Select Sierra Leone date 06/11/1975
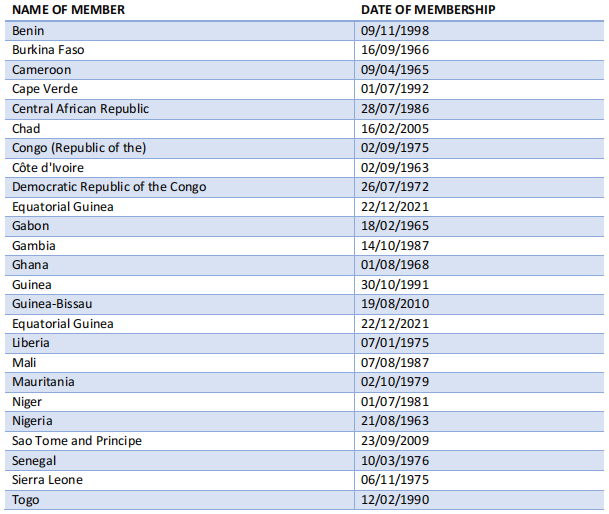The image size is (609, 514). point(395,480)
